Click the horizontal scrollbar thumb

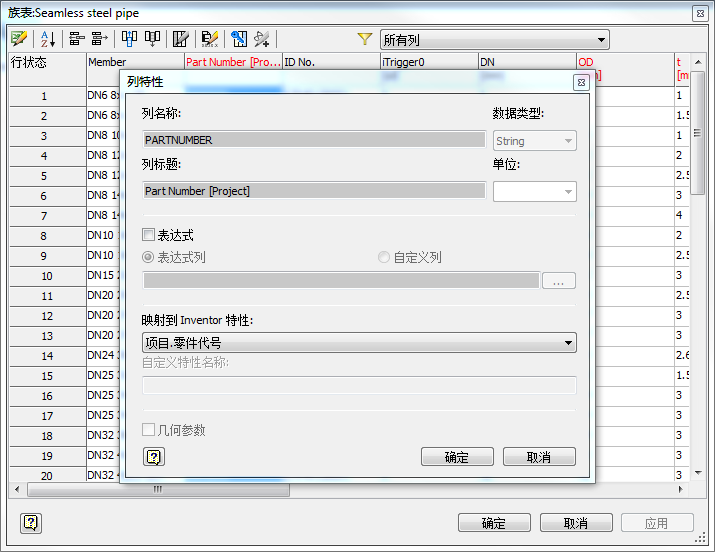158,489
